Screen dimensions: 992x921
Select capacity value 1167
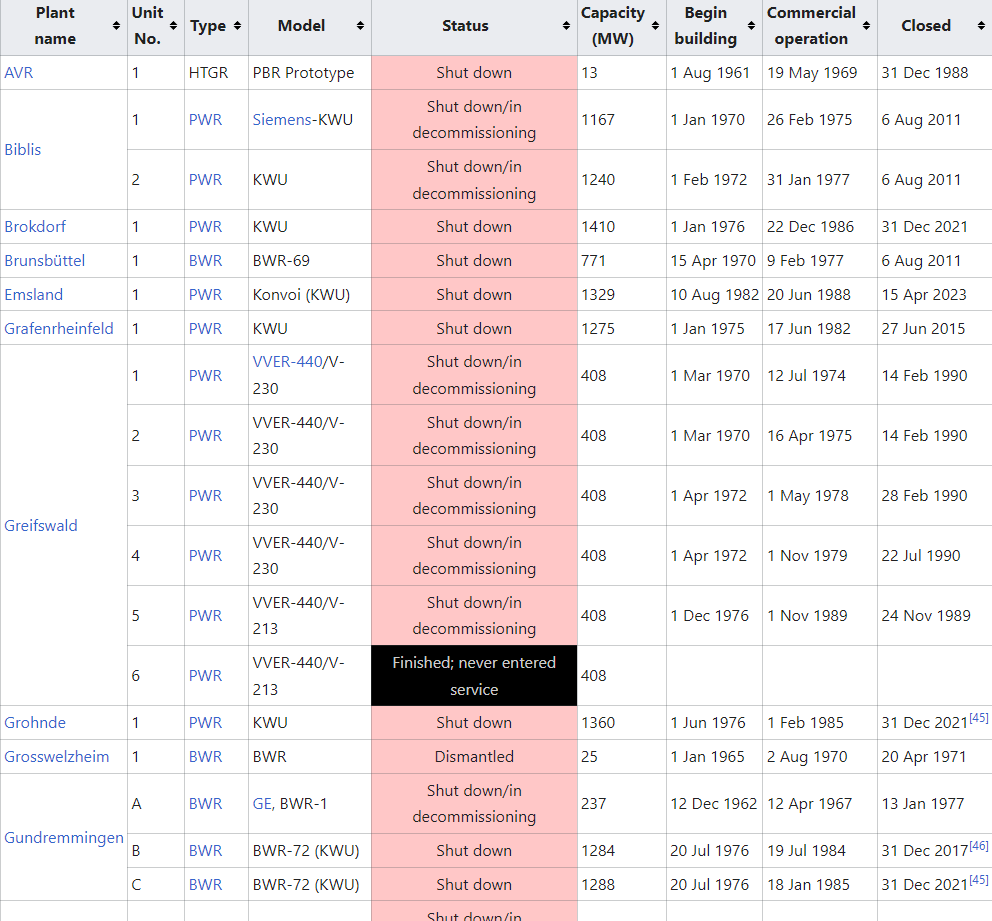pos(598,120)
